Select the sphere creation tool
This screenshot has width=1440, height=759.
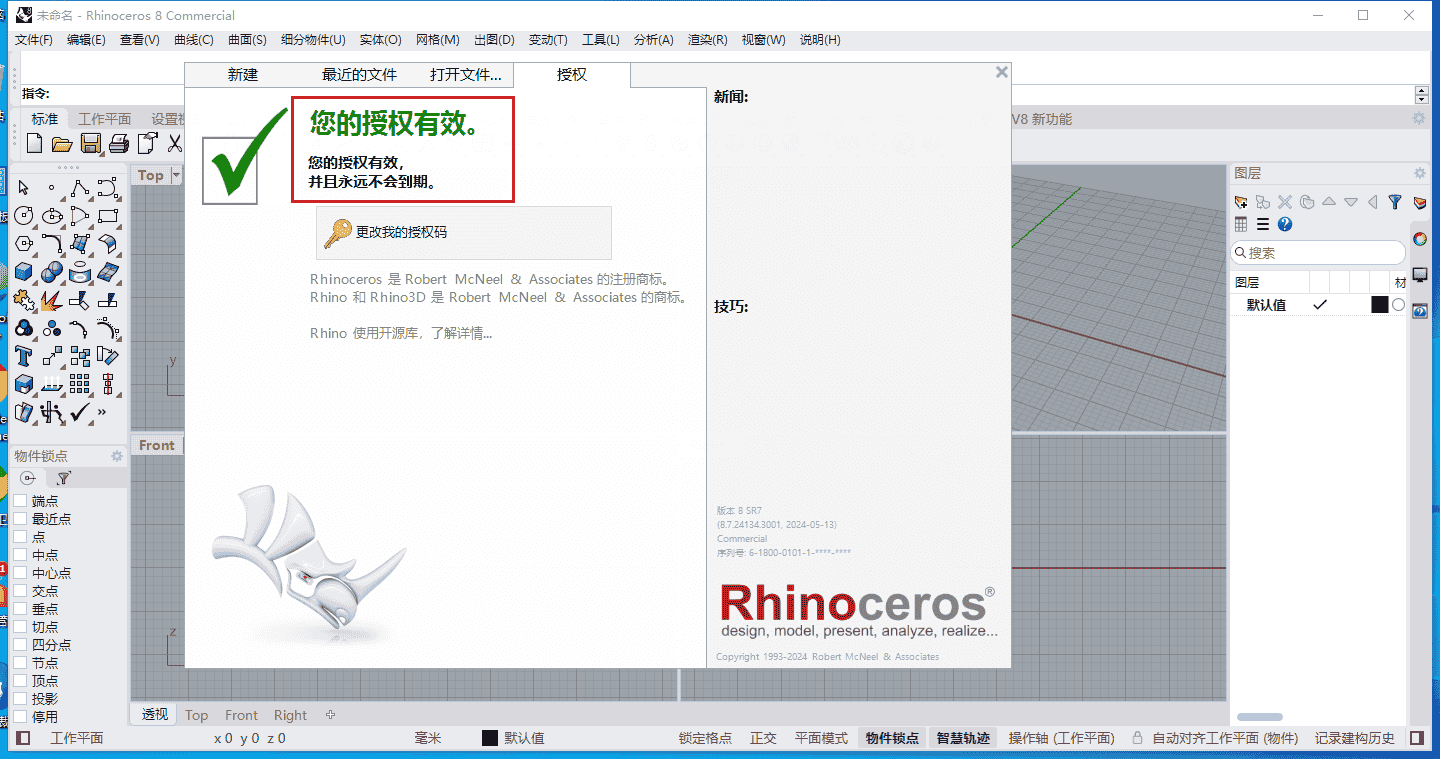(51, 271)
